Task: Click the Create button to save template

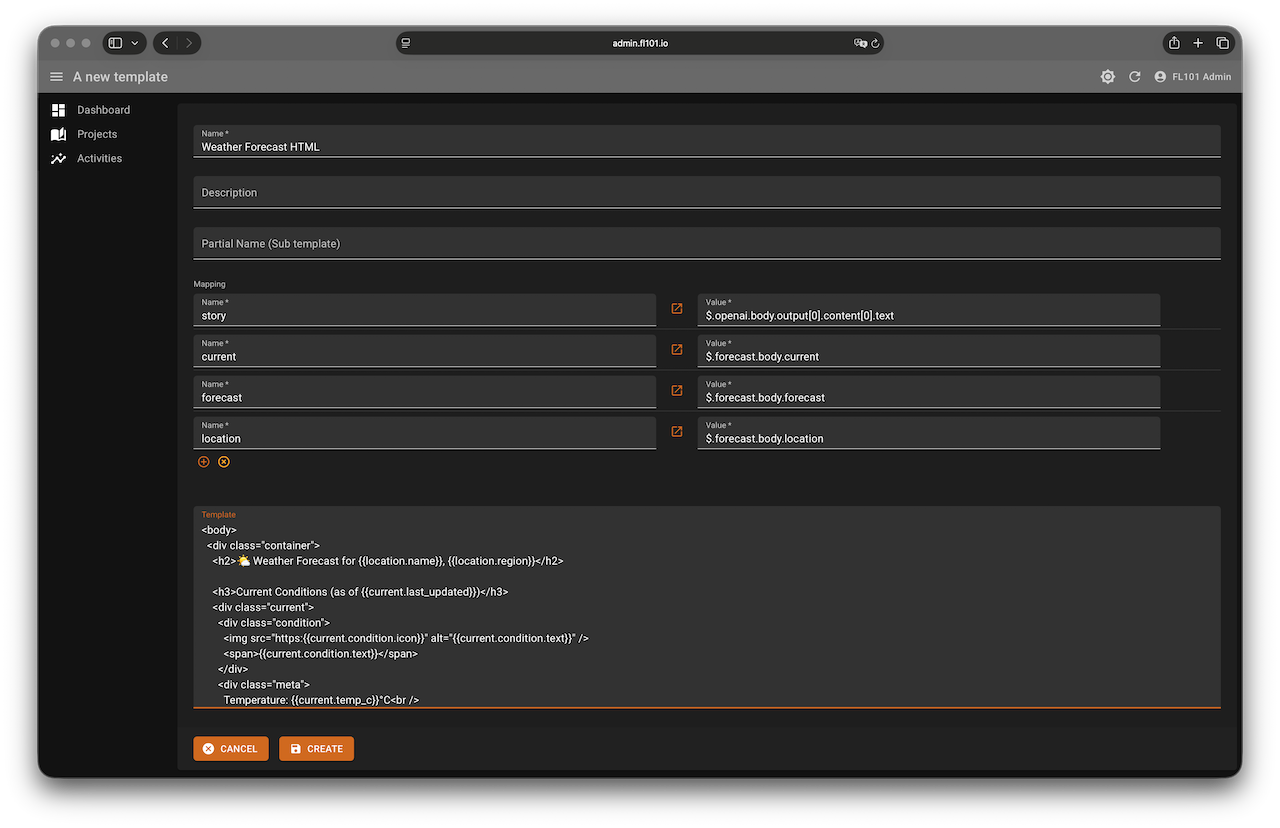Action: (x=316, y=749)
